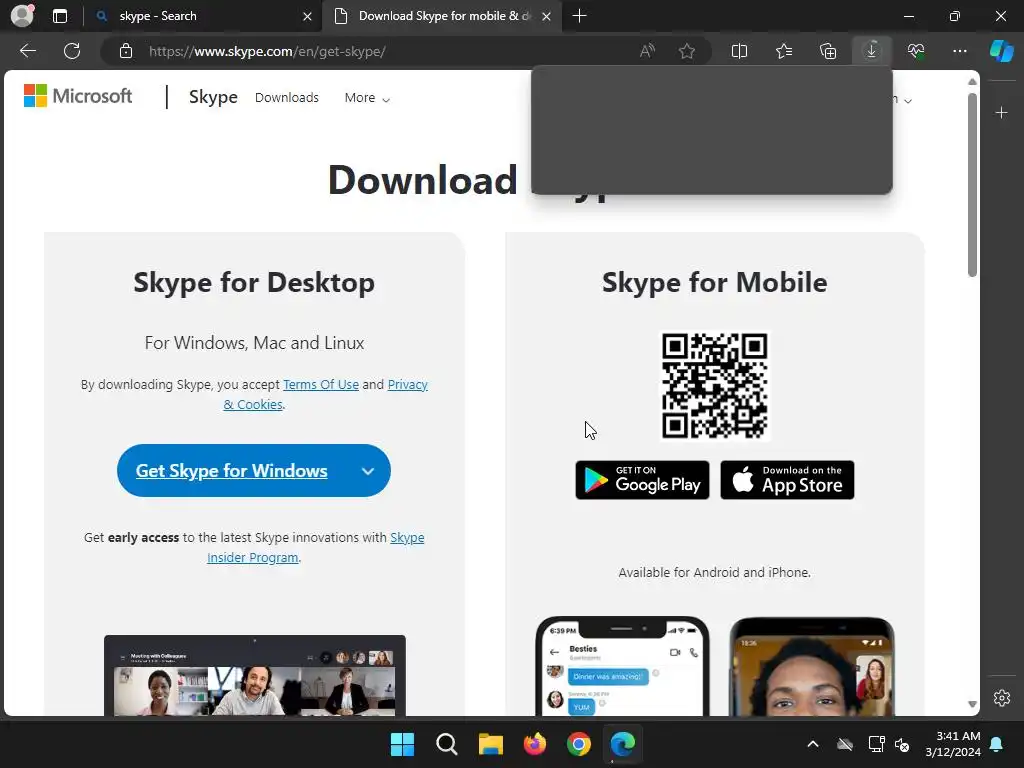Image resolution: width=1024 pixels, height=768 pixels.
Task: Expand the Get Skype platform dropdown arrow
Action: [x=368, y=471]
